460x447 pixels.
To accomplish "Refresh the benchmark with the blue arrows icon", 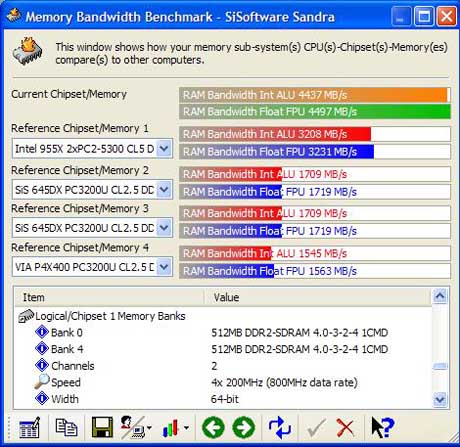I will point(280,427).
